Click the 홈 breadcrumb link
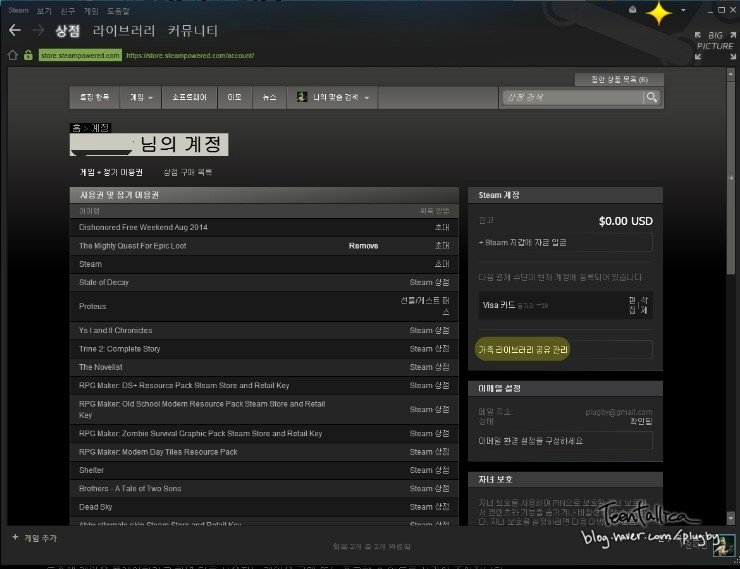 click(76, 128)
